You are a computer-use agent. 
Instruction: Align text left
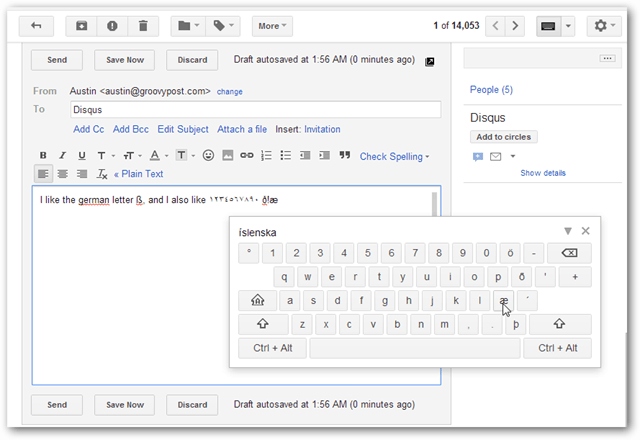43,174
